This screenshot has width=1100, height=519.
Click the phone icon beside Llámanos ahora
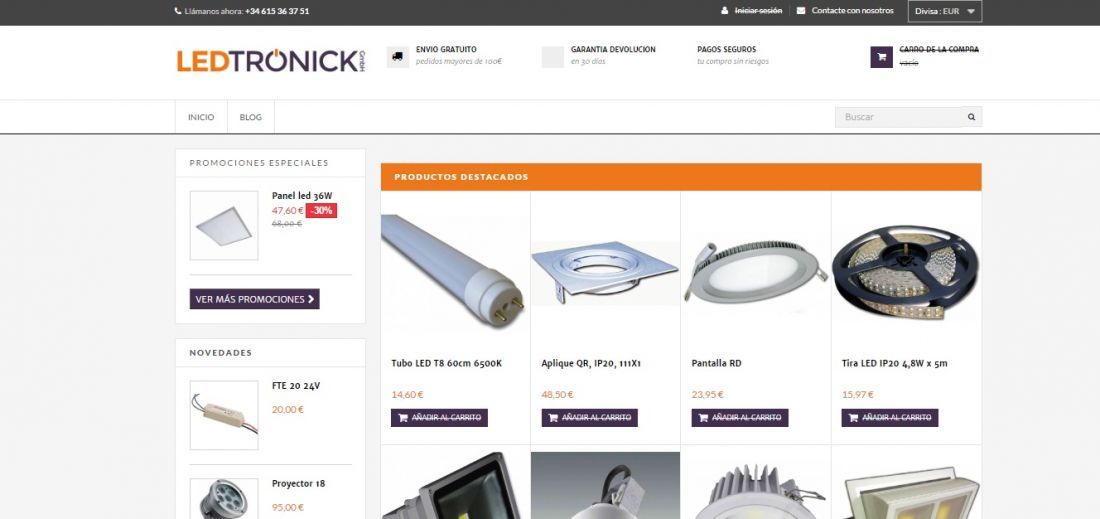click(x=177, y=11)
